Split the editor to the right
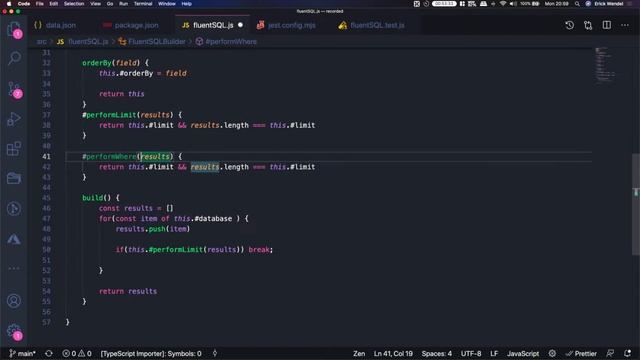 click(607, 25)
